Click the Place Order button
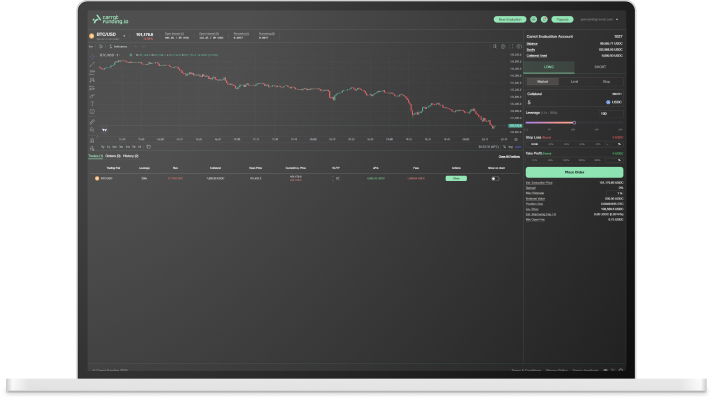The width and height of the screenshot is (713, 398). click(574, 172)
